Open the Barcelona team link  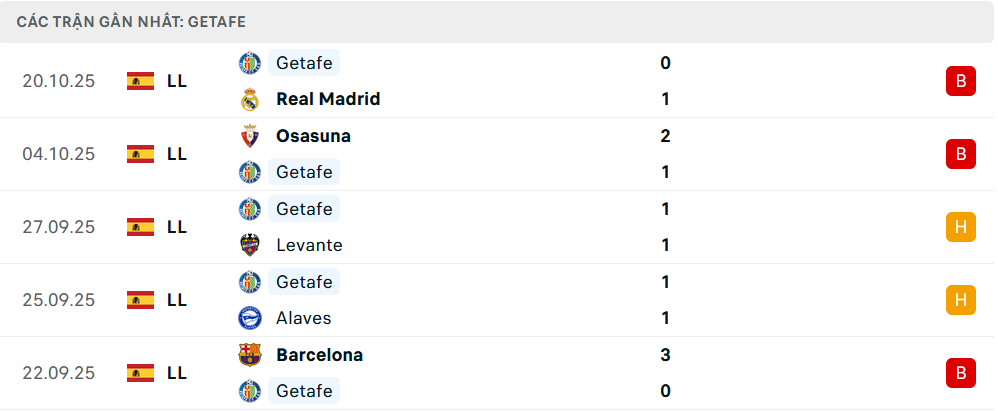(x=319, y=355)
